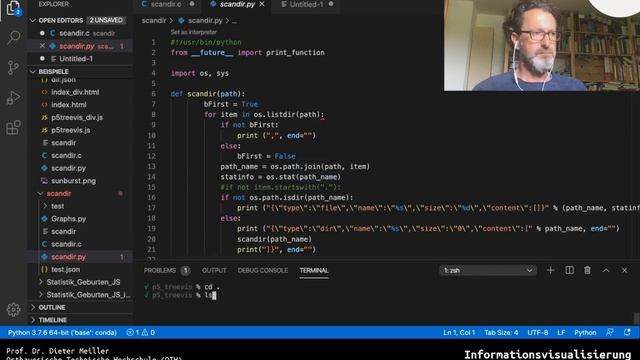Open the Run and Debug view
The width and height of the screenshot is (640, 360).
[x=13, y=98]
